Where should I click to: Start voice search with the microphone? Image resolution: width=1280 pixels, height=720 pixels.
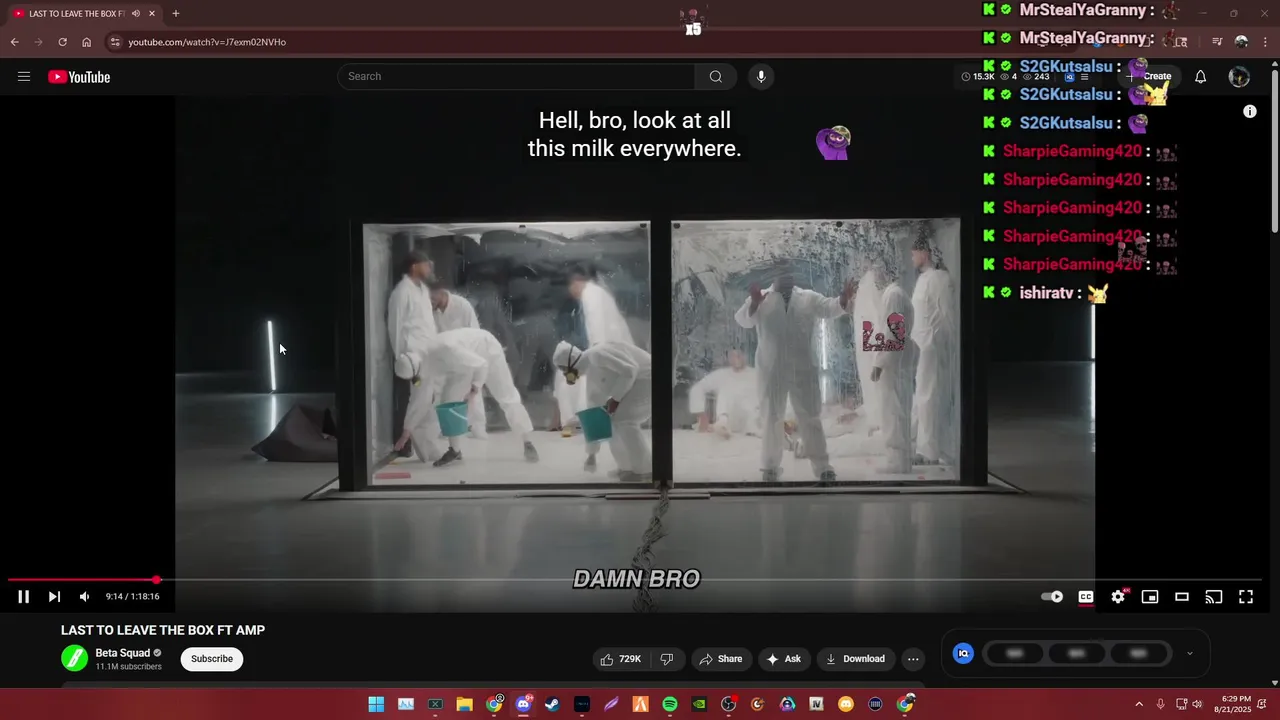pos(761,77)
